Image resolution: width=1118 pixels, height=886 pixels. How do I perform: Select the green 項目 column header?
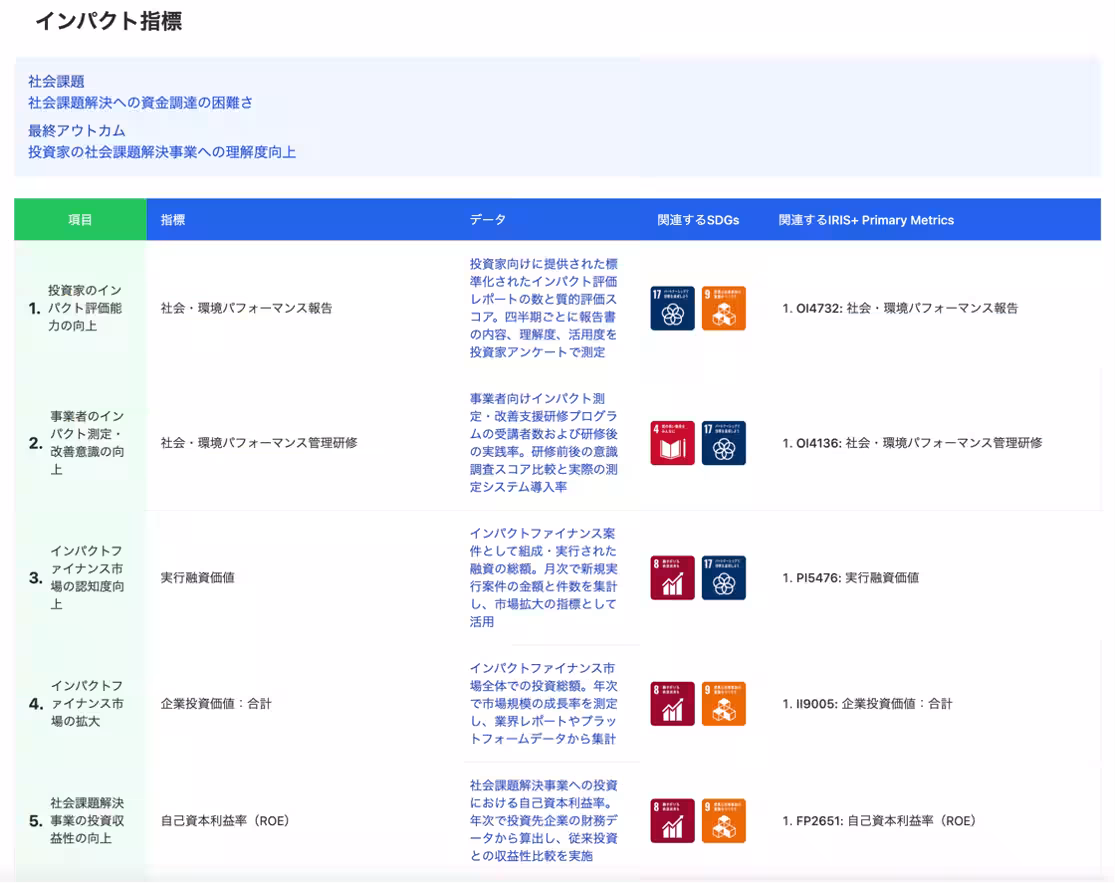tap(80, 219)
